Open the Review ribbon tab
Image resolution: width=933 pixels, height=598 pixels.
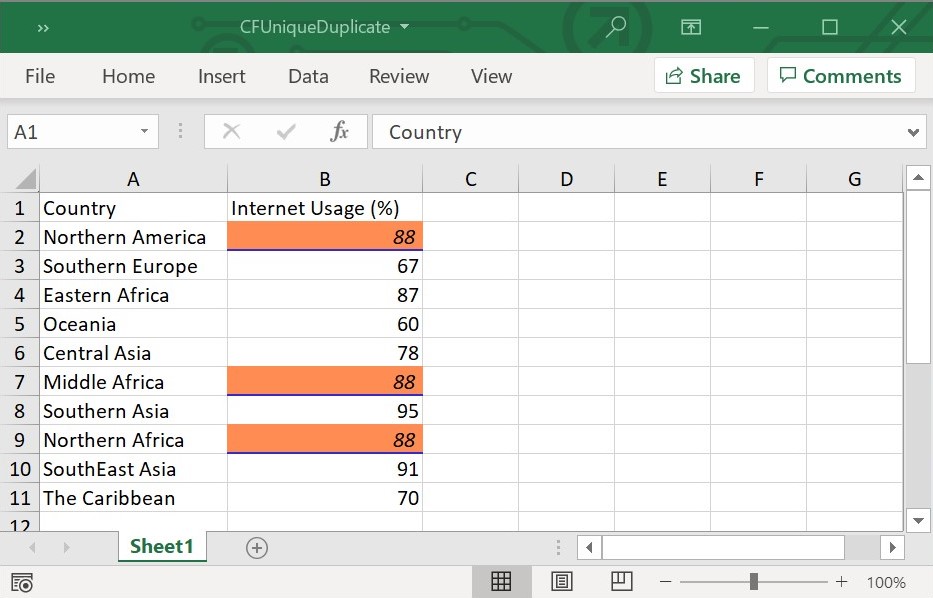coord(399,76)
